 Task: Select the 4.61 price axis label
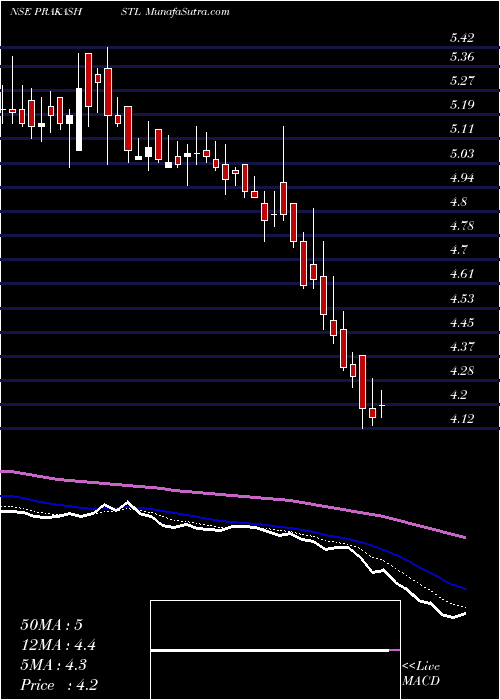[x=462, y=274]
